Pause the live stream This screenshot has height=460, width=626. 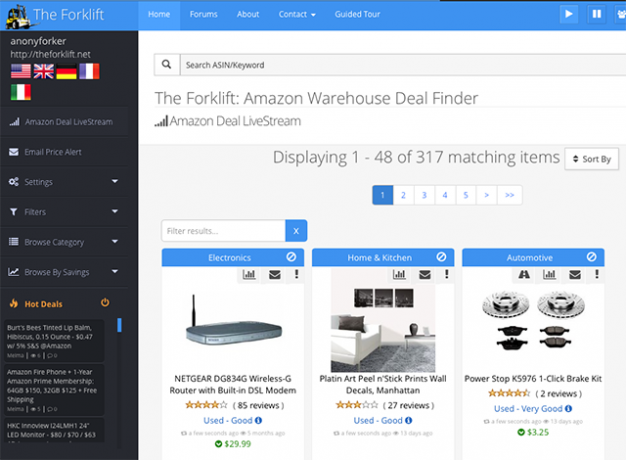click(596, 14)
